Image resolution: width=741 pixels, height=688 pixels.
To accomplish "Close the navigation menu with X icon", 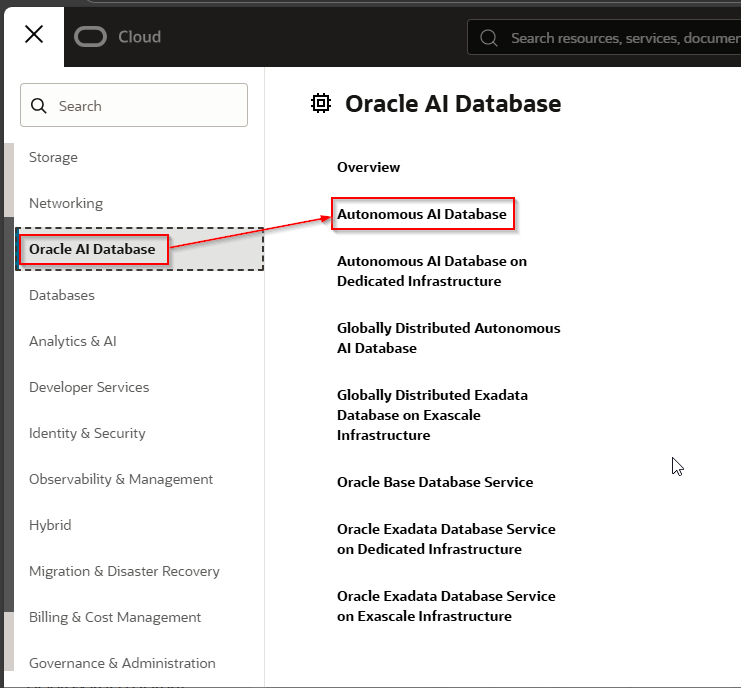I will 33,34.
